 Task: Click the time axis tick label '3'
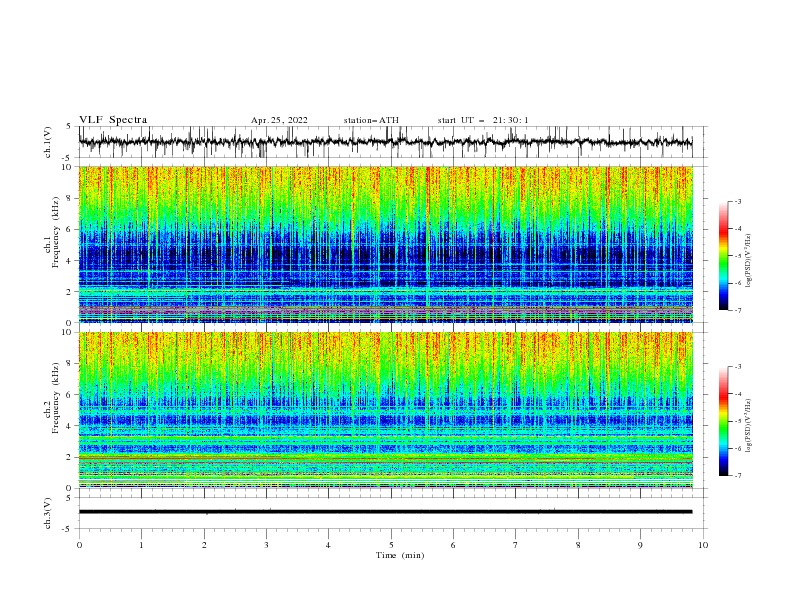(266, 545)
